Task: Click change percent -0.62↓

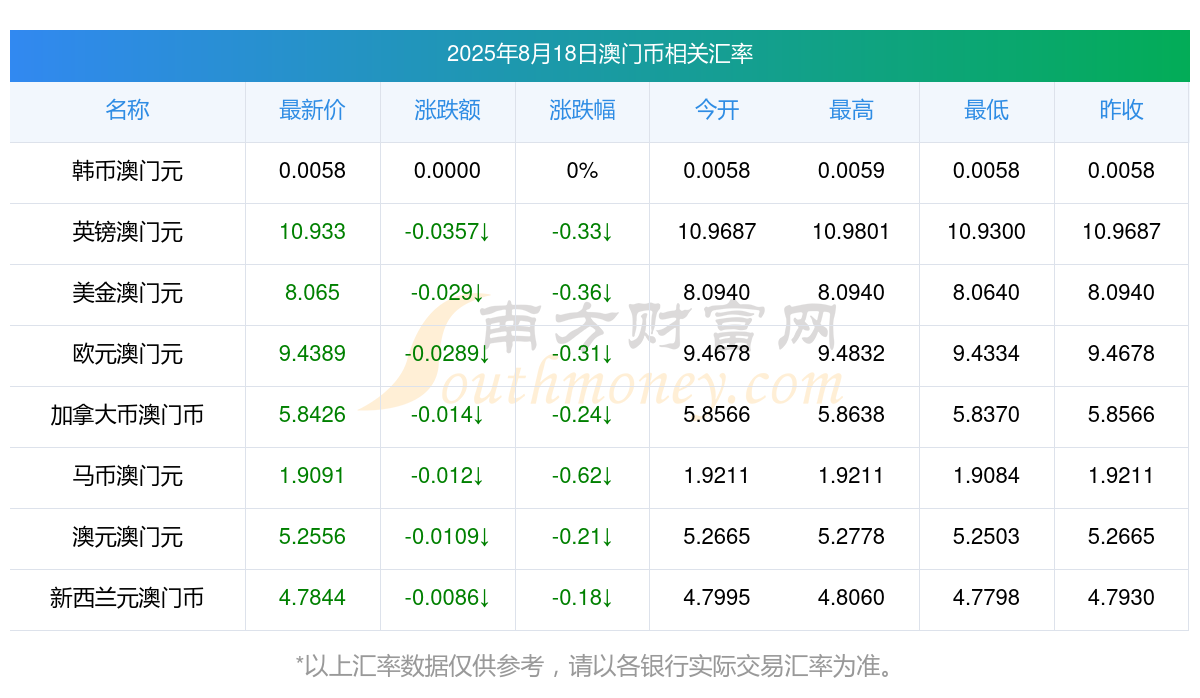Action: tap(582, 476)
